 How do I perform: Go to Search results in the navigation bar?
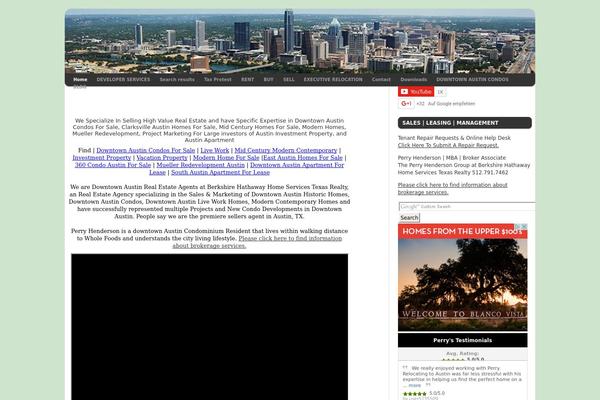(x=177, y=80)
